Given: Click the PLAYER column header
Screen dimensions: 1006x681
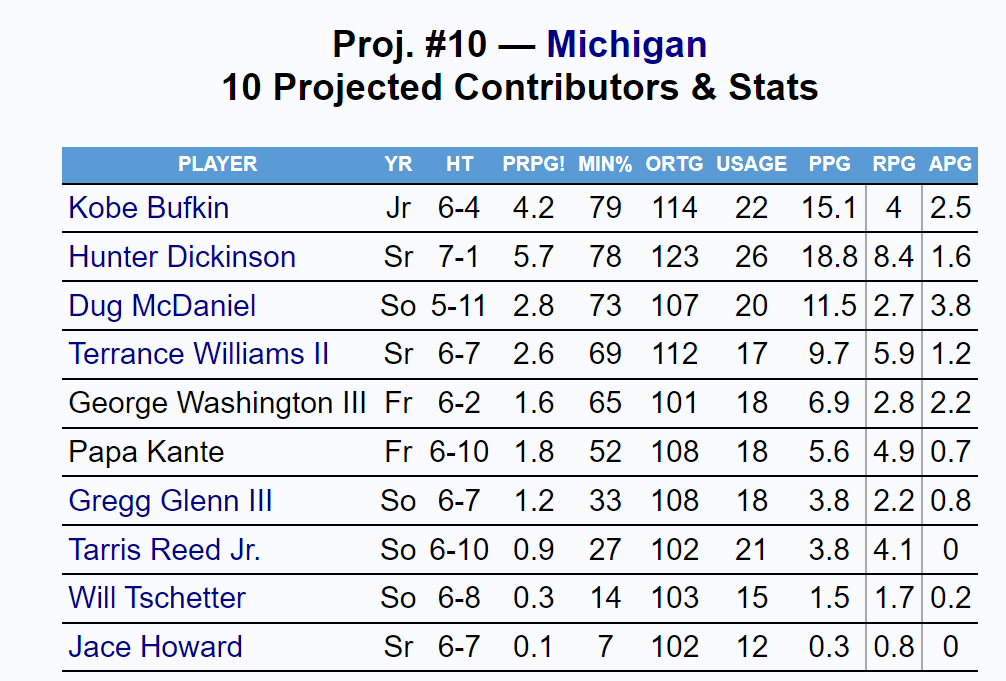Looking at the screenshot, I should [217, 165].
